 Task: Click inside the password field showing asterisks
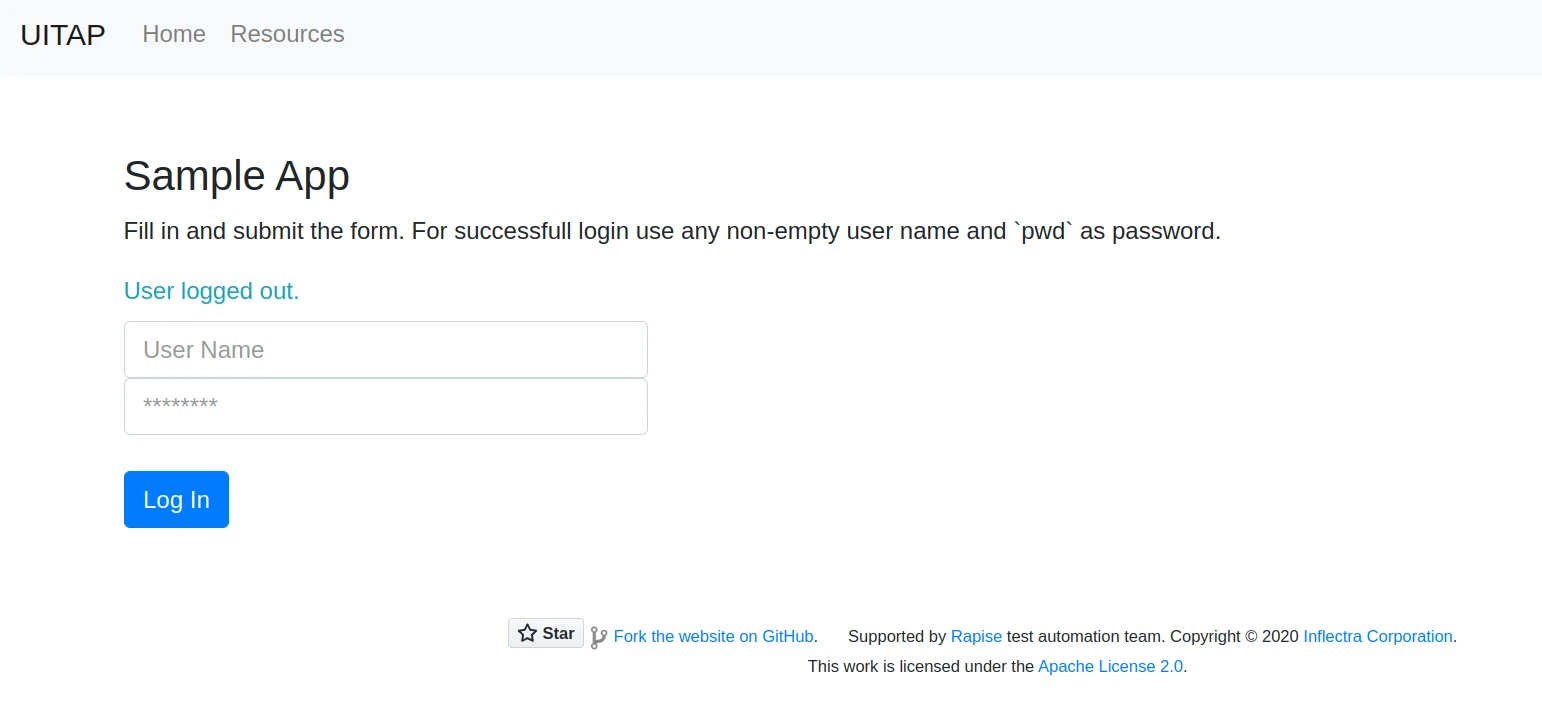click(x=385, y=406)
